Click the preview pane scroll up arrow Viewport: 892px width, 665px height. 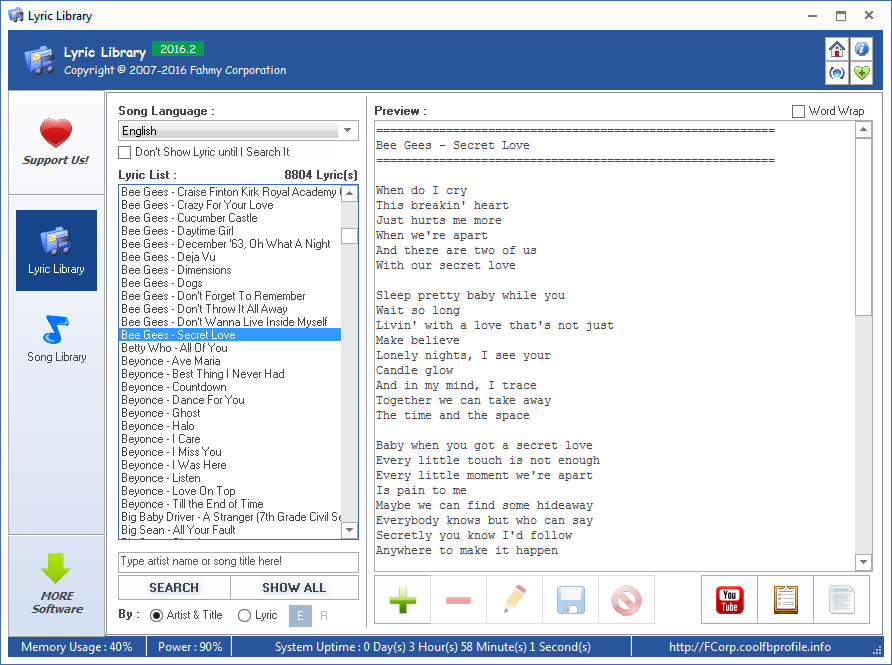pyautogui.click(x=864, y=130)
